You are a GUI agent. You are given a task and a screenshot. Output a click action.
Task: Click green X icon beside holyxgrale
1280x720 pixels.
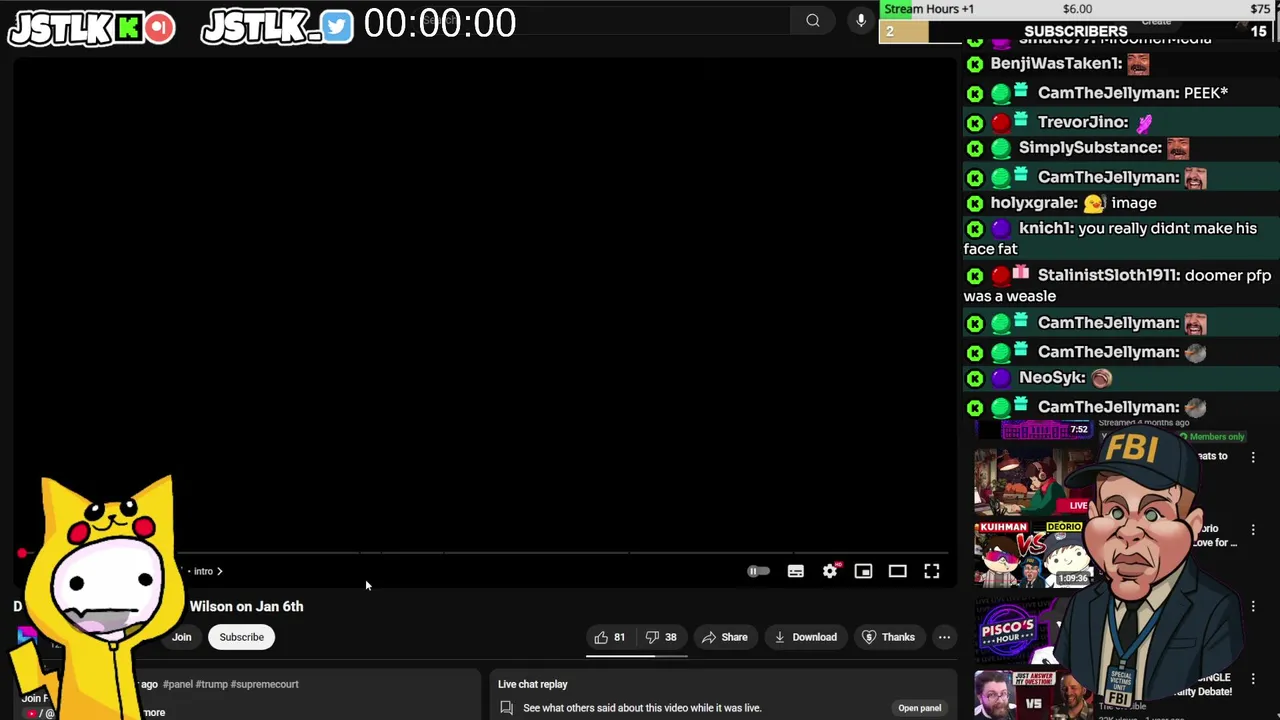[x=975, y=204]
